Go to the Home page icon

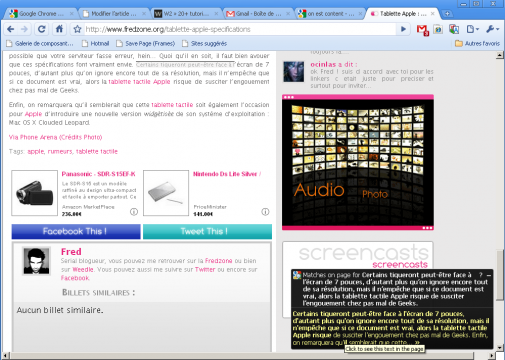tap(59, 29)
